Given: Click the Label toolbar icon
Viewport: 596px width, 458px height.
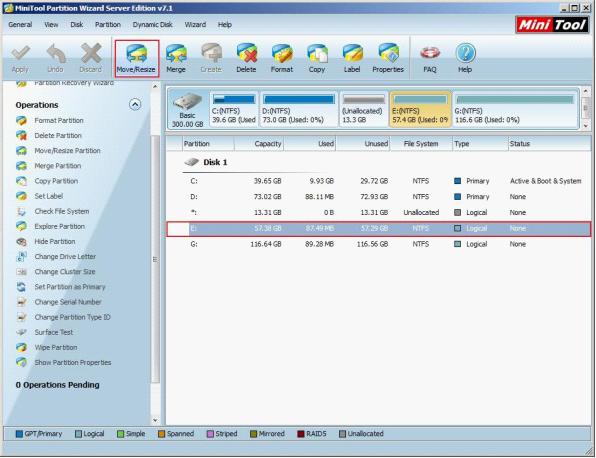Looking at the screenshot, I should [352, 59].
